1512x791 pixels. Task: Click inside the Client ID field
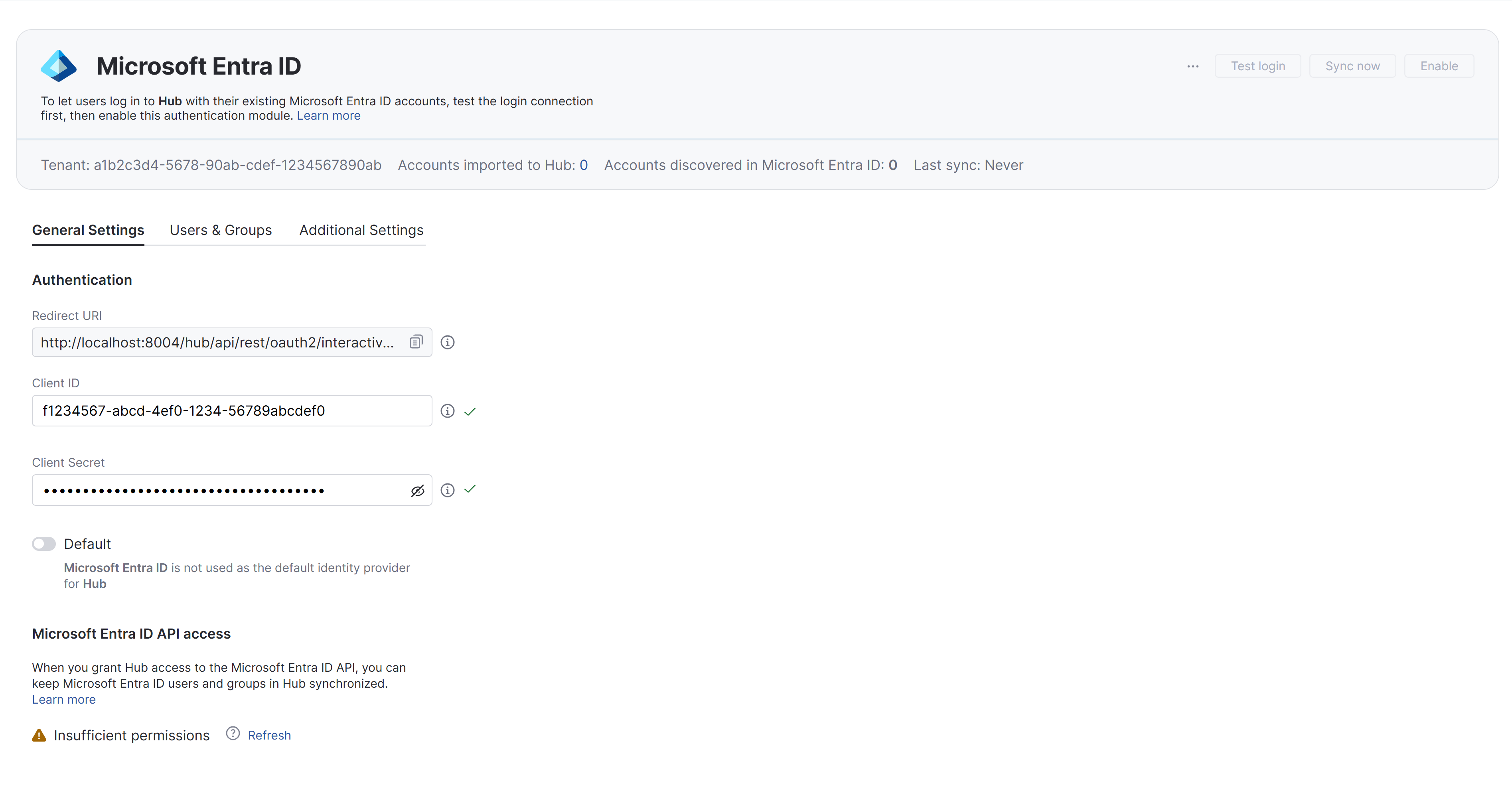click(231, 411)
